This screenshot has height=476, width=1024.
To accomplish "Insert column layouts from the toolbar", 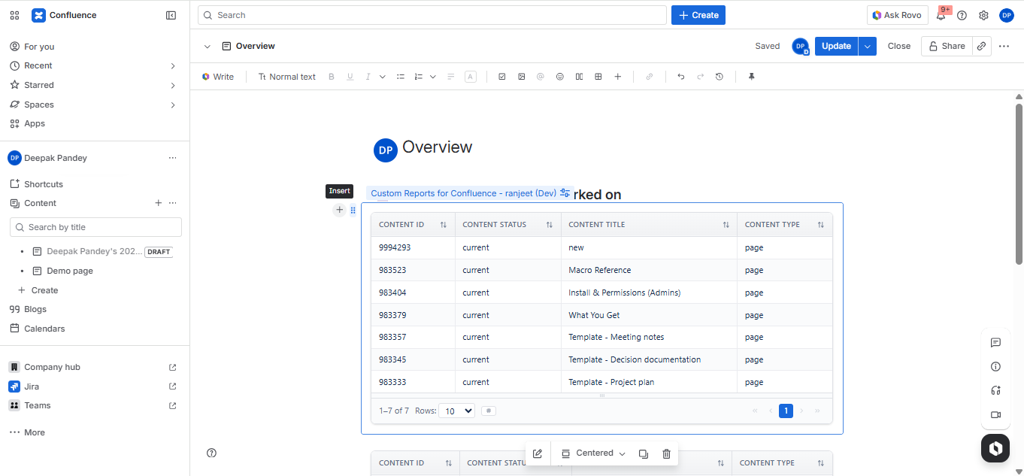I will [579, 76].
